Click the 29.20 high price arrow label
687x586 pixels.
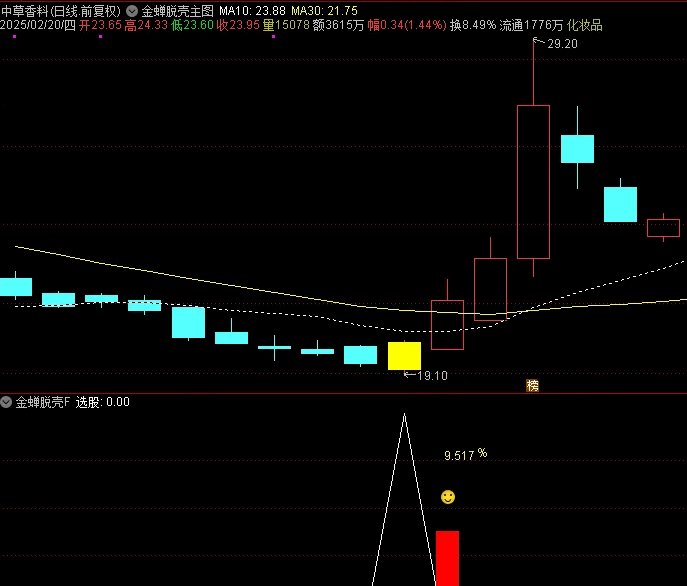(556, 44)
